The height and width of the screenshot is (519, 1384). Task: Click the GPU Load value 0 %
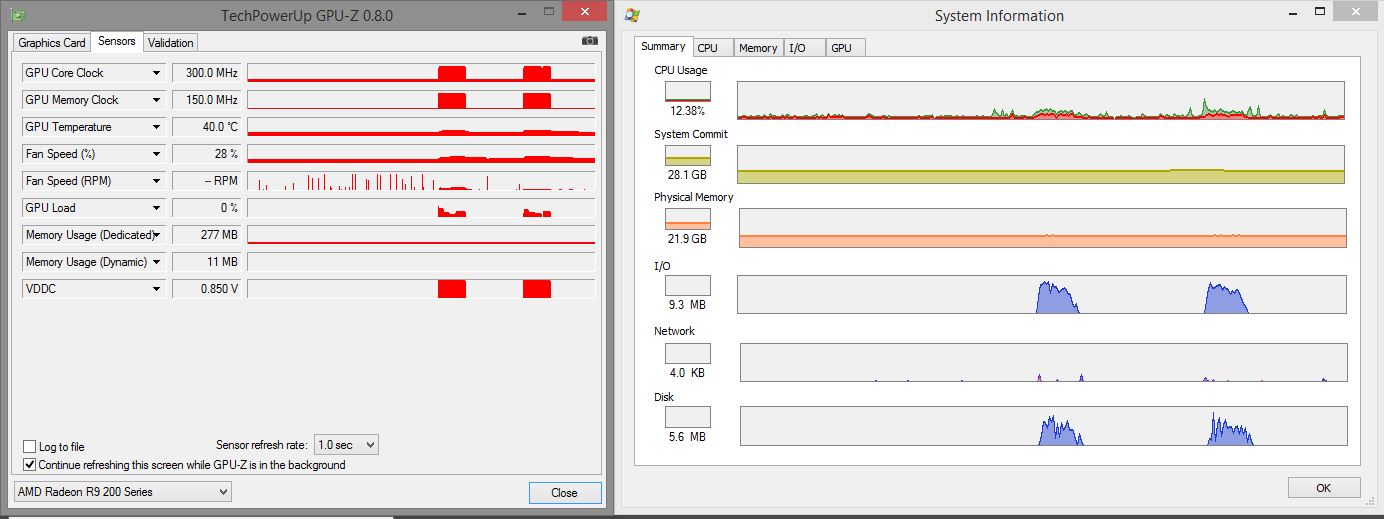pyautogui.click(x=207, y=208)
